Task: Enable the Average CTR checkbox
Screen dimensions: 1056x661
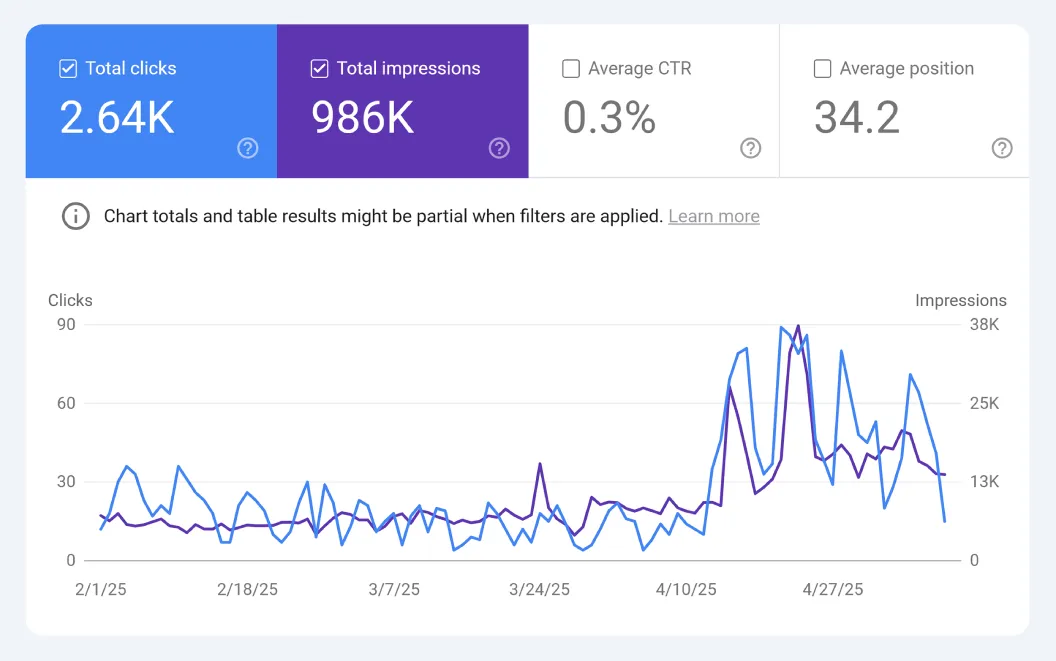Action: [x=571, y=68]
